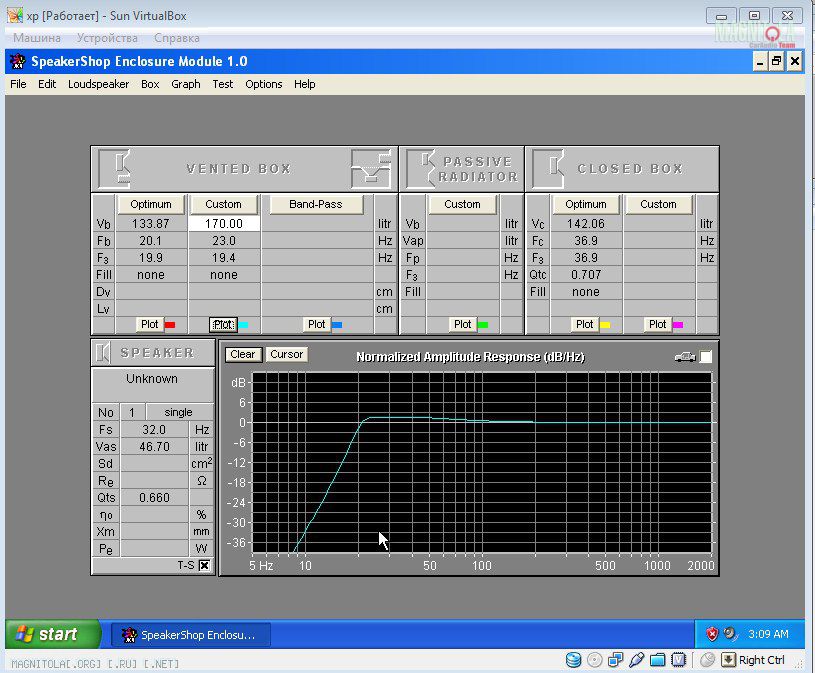Open the Graph menu
The height and width of the screenshot is (673, 815).
coord(185,84)
